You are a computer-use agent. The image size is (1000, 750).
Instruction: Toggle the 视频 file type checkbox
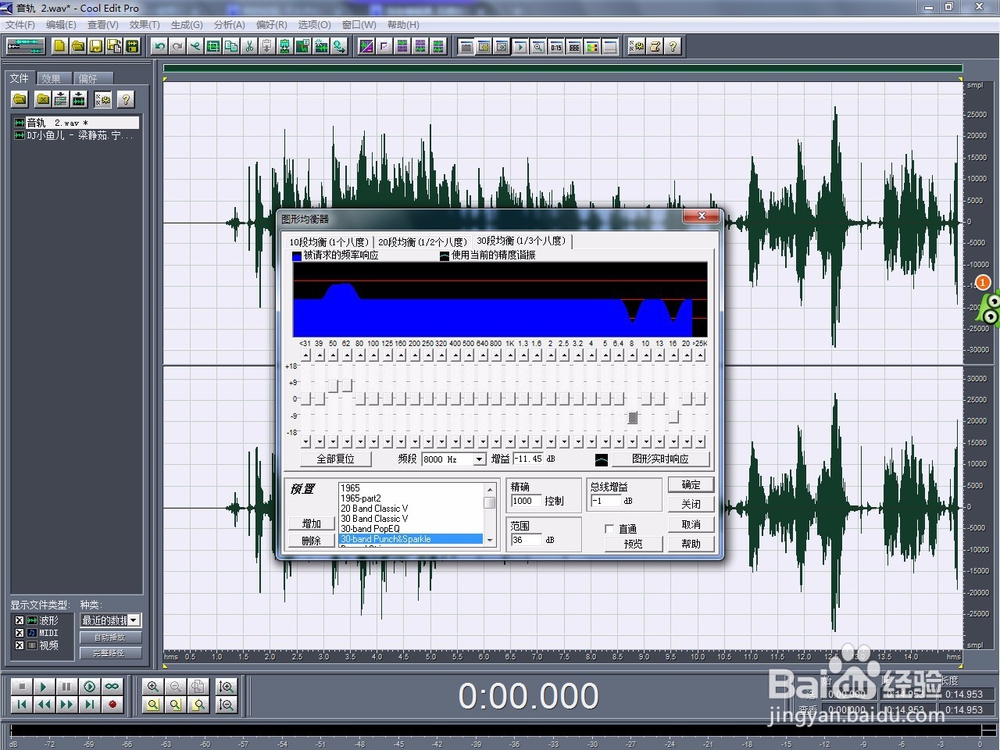[x=19, y=645]
